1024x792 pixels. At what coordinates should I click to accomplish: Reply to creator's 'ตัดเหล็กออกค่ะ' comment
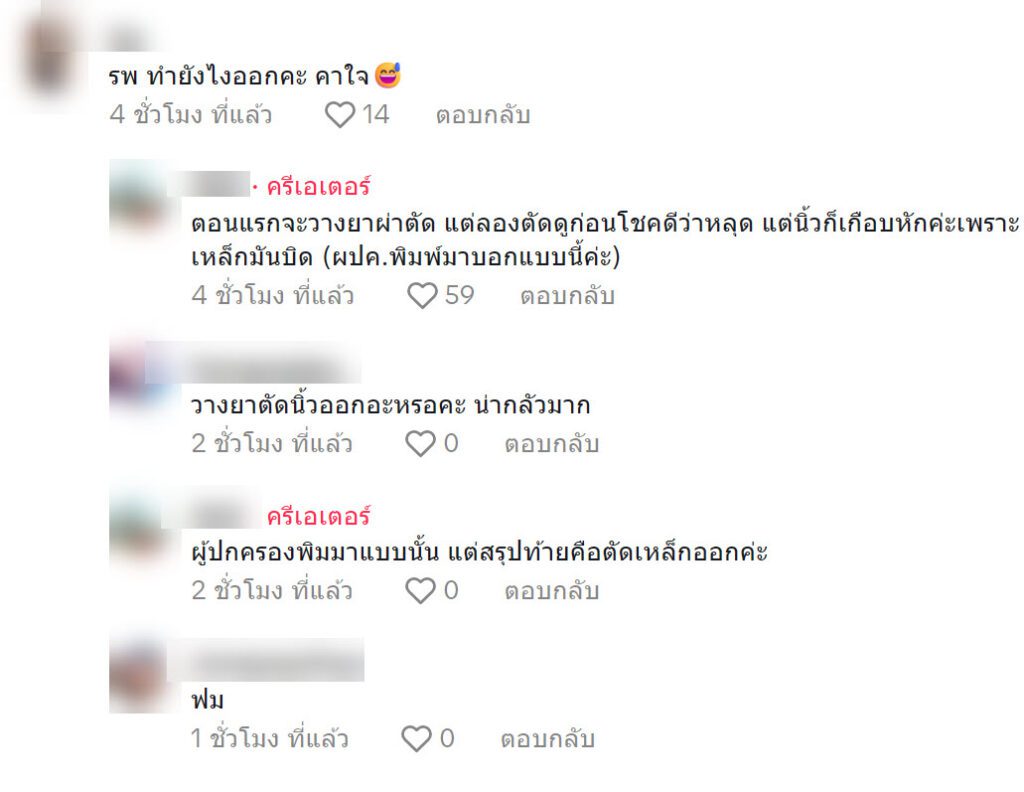pos(552,592)
